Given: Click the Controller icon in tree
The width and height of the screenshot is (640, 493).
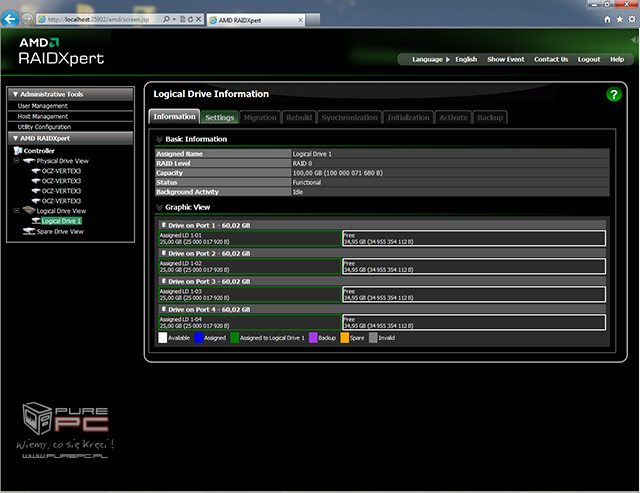Looking at the screenshot, I should point(18,151).
